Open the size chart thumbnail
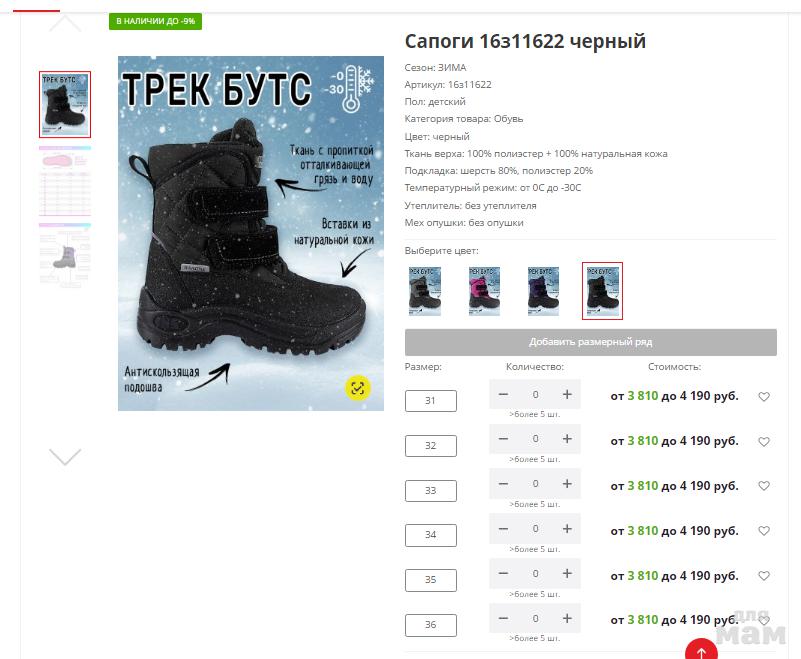 point(65,181)
